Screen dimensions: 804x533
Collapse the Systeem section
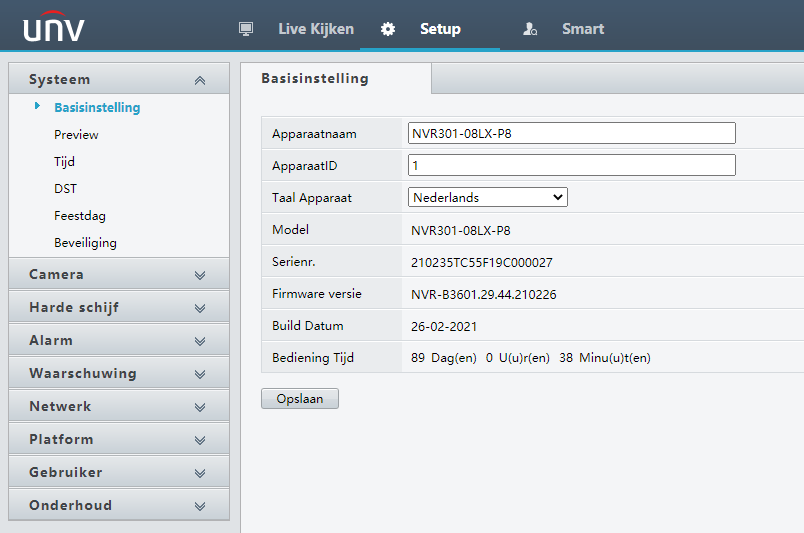tap(119, 79)
